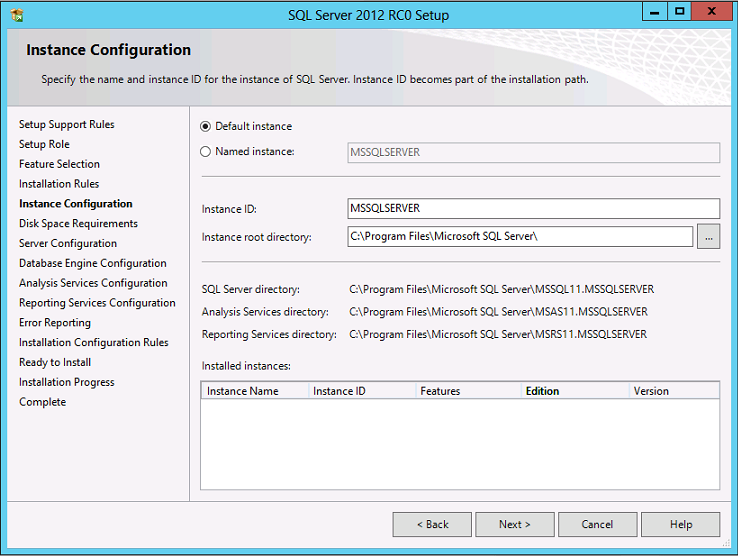Select Instance Configuration step in sidebar
This screenshot has width=738, height=556.
coord(76,203)
